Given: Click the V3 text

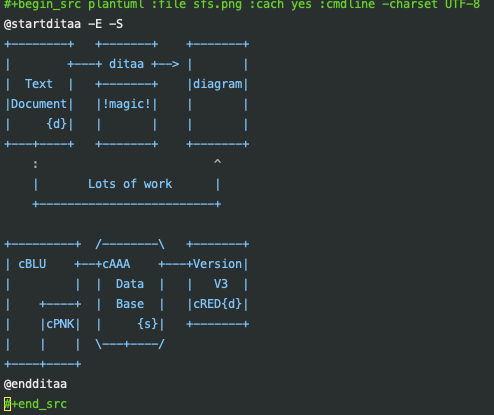Looking at the screenshot, I should (221, 284).
